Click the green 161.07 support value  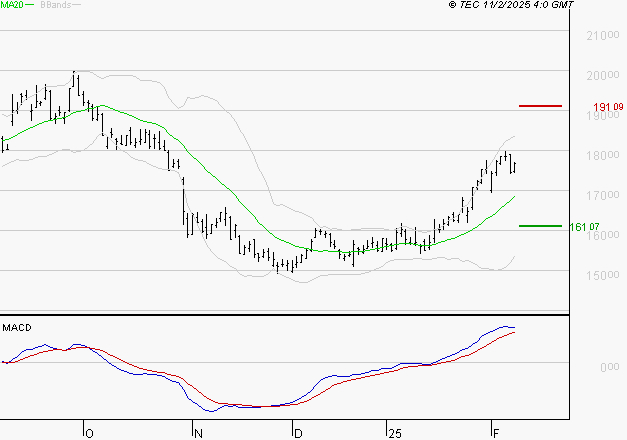[x=584, y=227]
